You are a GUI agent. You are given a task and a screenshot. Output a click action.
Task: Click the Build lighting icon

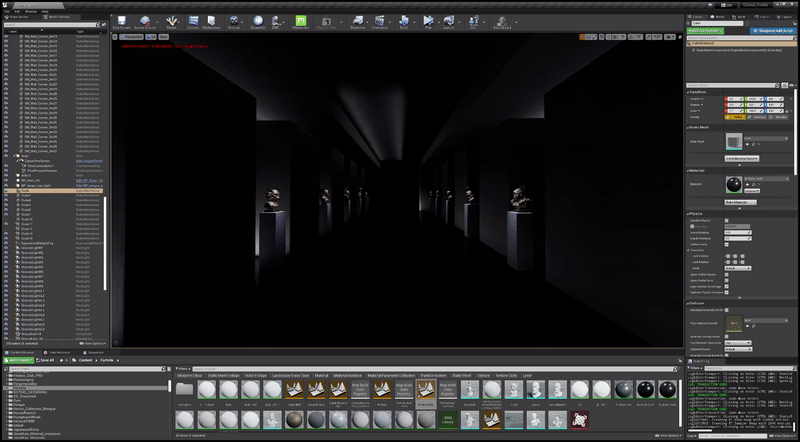(404, 21)
